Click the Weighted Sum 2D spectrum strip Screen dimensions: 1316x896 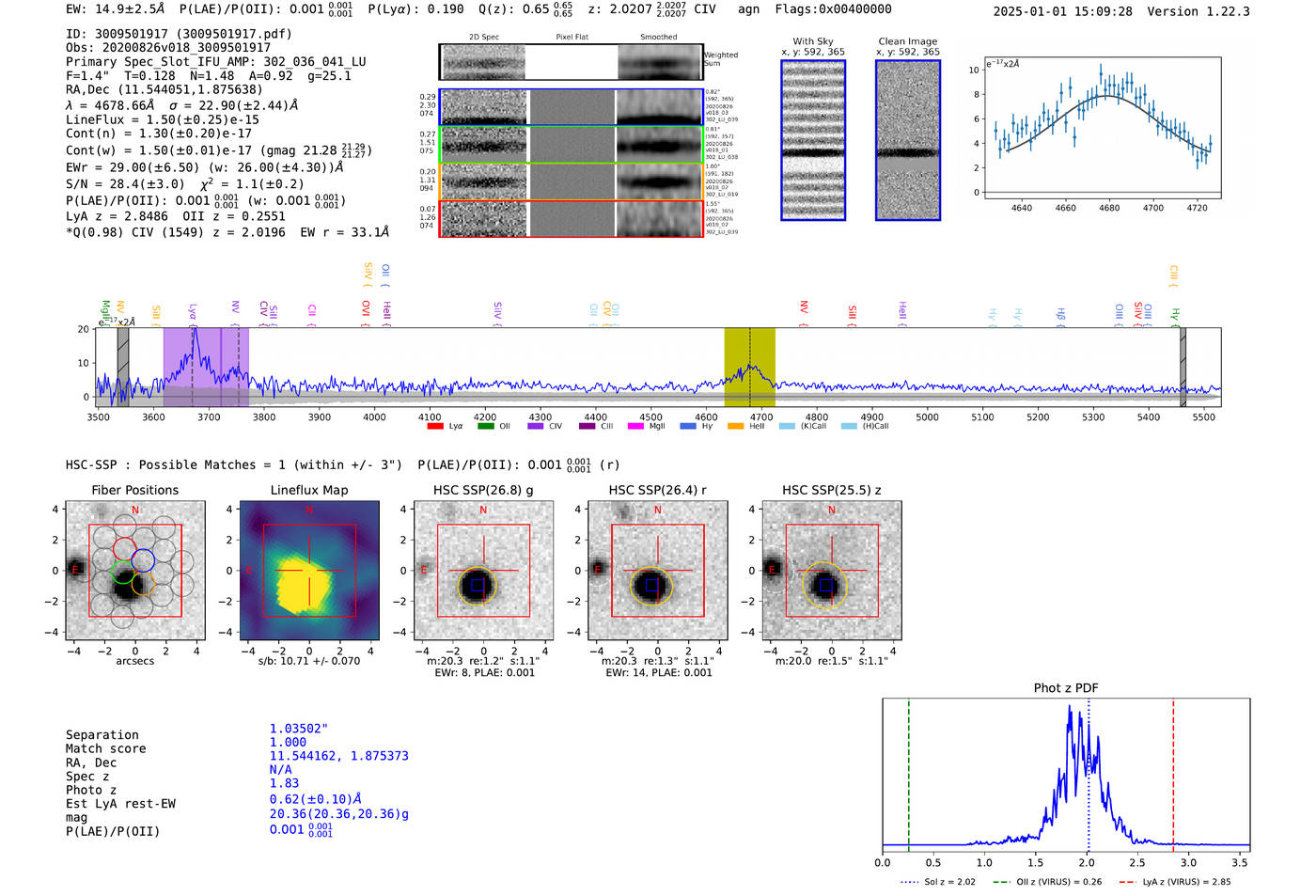click(x=572, y=62)
